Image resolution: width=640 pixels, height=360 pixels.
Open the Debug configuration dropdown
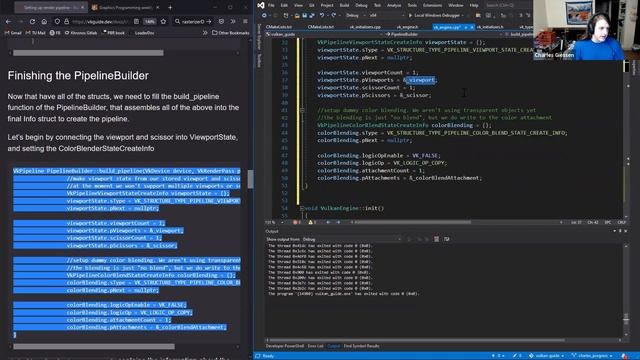coord(355,16)
